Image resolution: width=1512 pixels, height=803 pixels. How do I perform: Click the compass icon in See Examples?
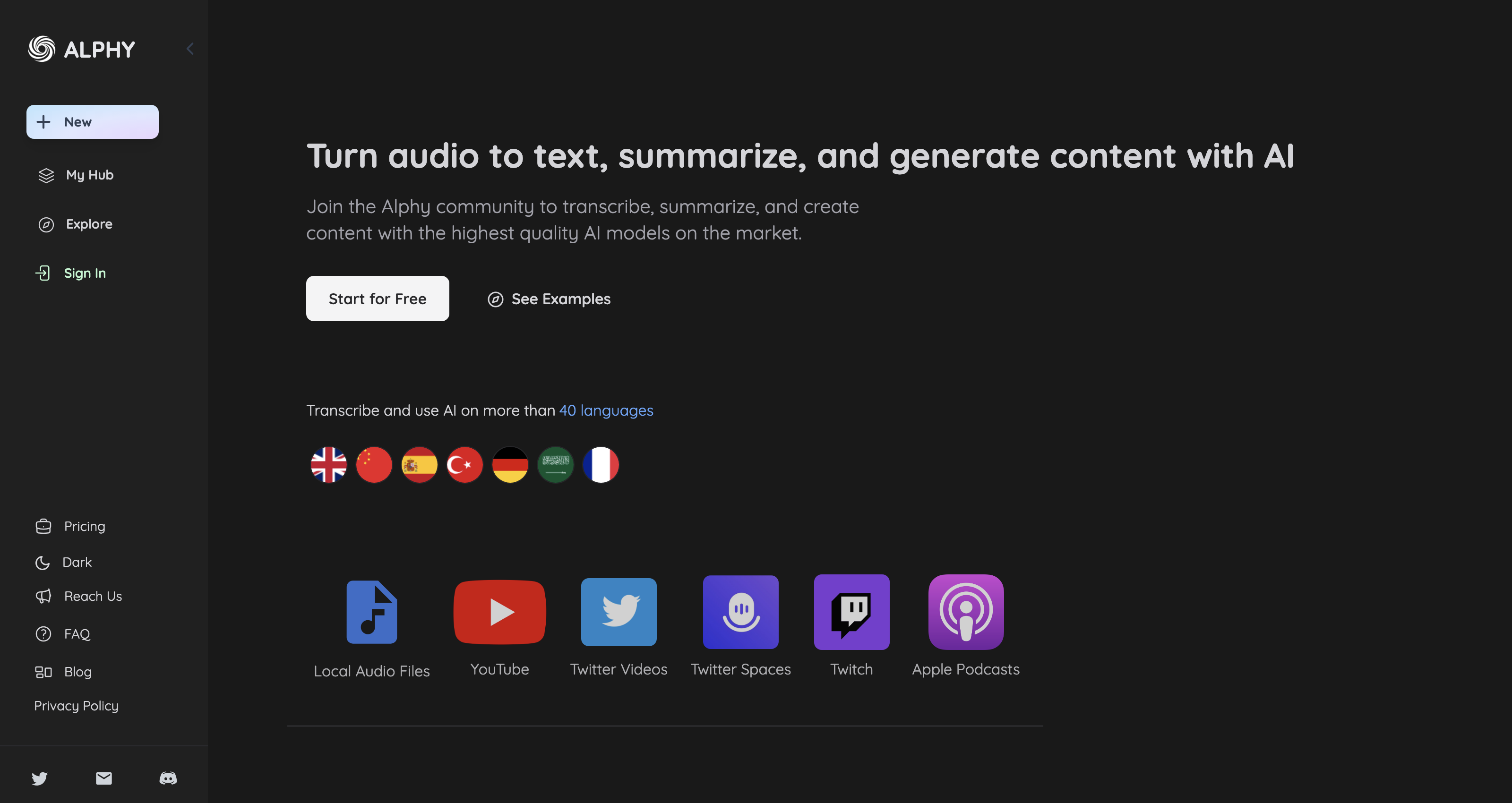click(x=495, y=299)
